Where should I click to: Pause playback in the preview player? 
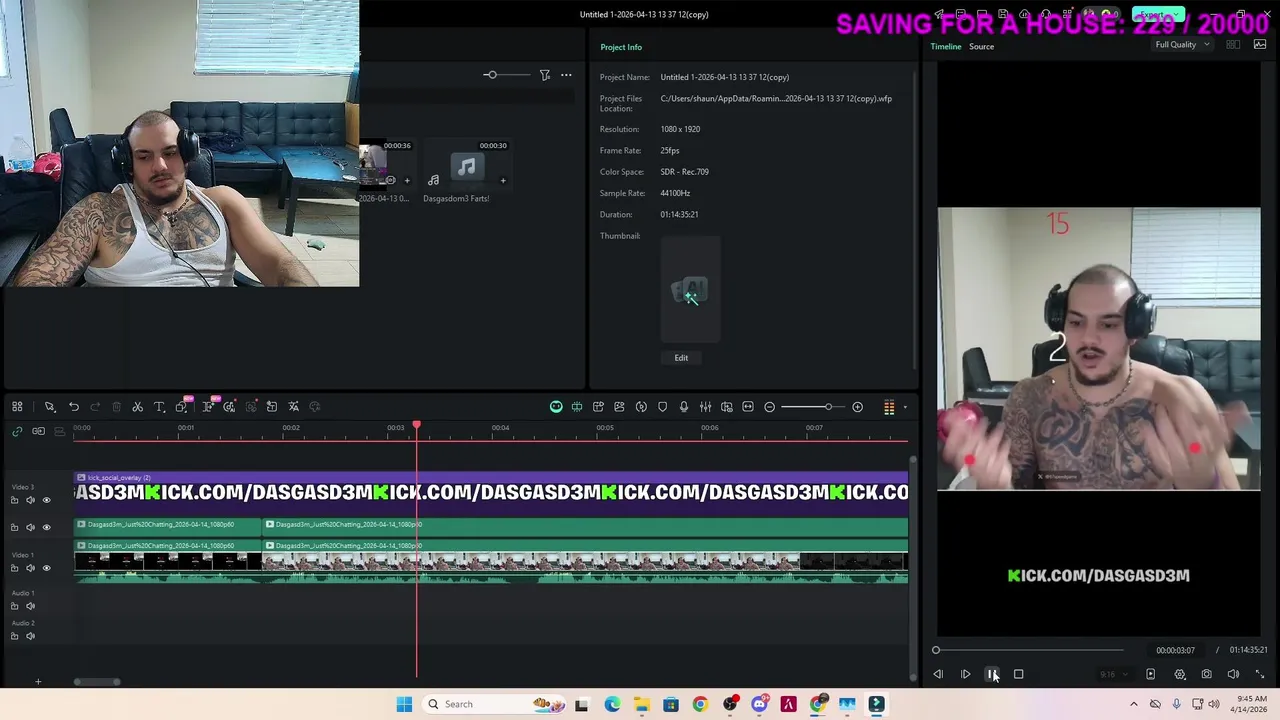pos(991,674)
